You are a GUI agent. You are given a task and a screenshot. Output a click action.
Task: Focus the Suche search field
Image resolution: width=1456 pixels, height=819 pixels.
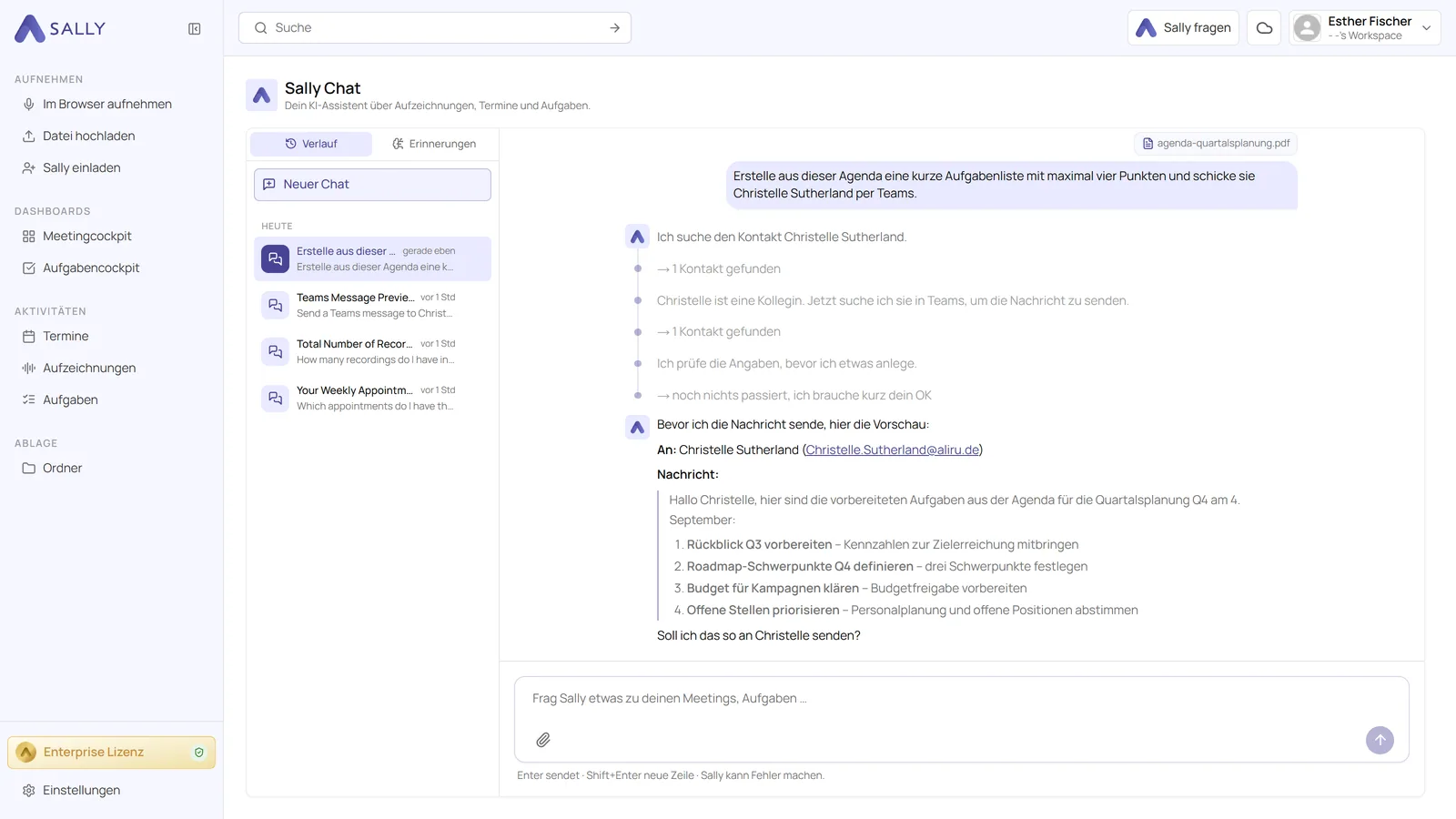click(435, 28)
